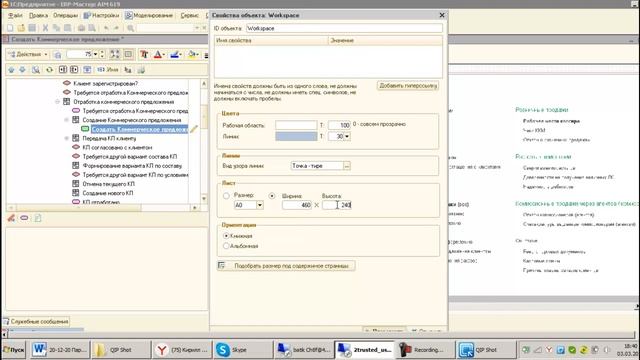Click the pink oval shape icon below tree
The width and height of the screenshot is (640, 360).
pyautogui.click(x=24, y=218)
